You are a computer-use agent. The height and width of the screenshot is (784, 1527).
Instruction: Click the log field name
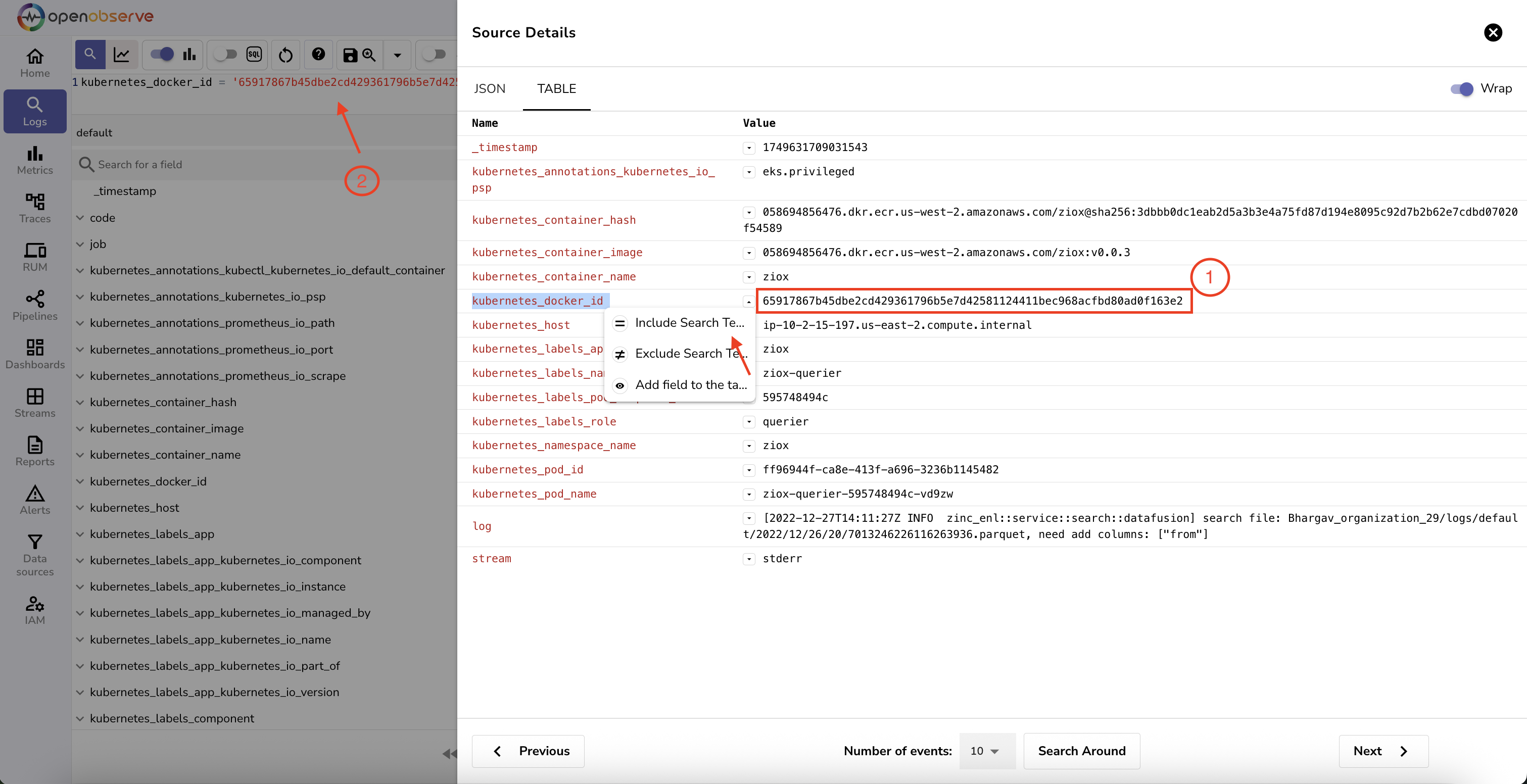click(x=482, y=526)
